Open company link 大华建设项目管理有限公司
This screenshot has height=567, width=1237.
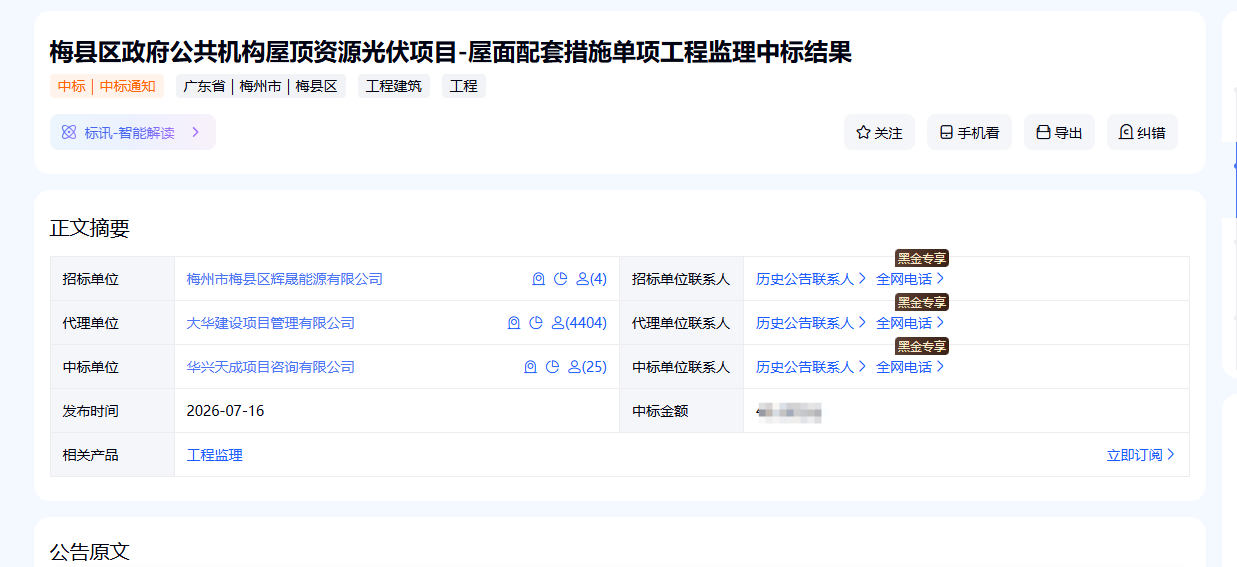271,323
